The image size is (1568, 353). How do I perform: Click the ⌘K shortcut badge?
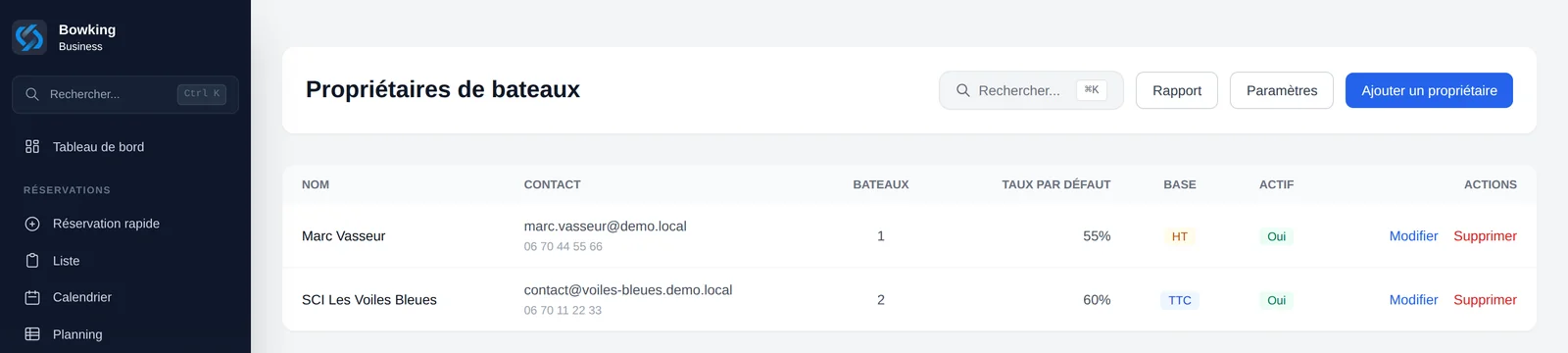pos(1092,90)
